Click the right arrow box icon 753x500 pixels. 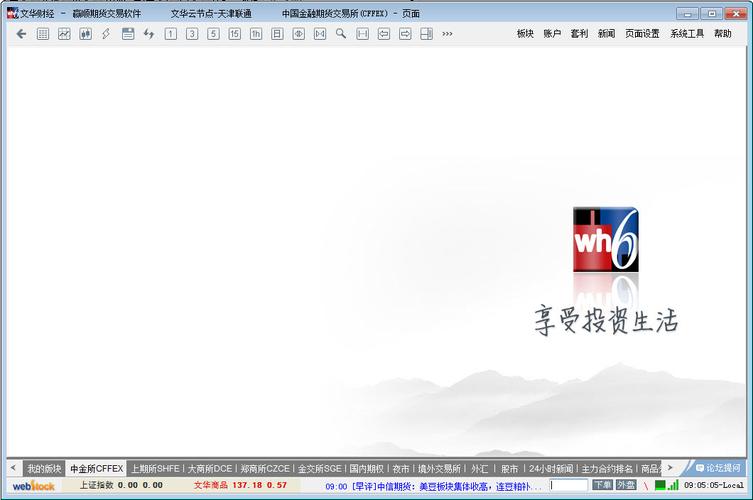[x=405, y=34]
